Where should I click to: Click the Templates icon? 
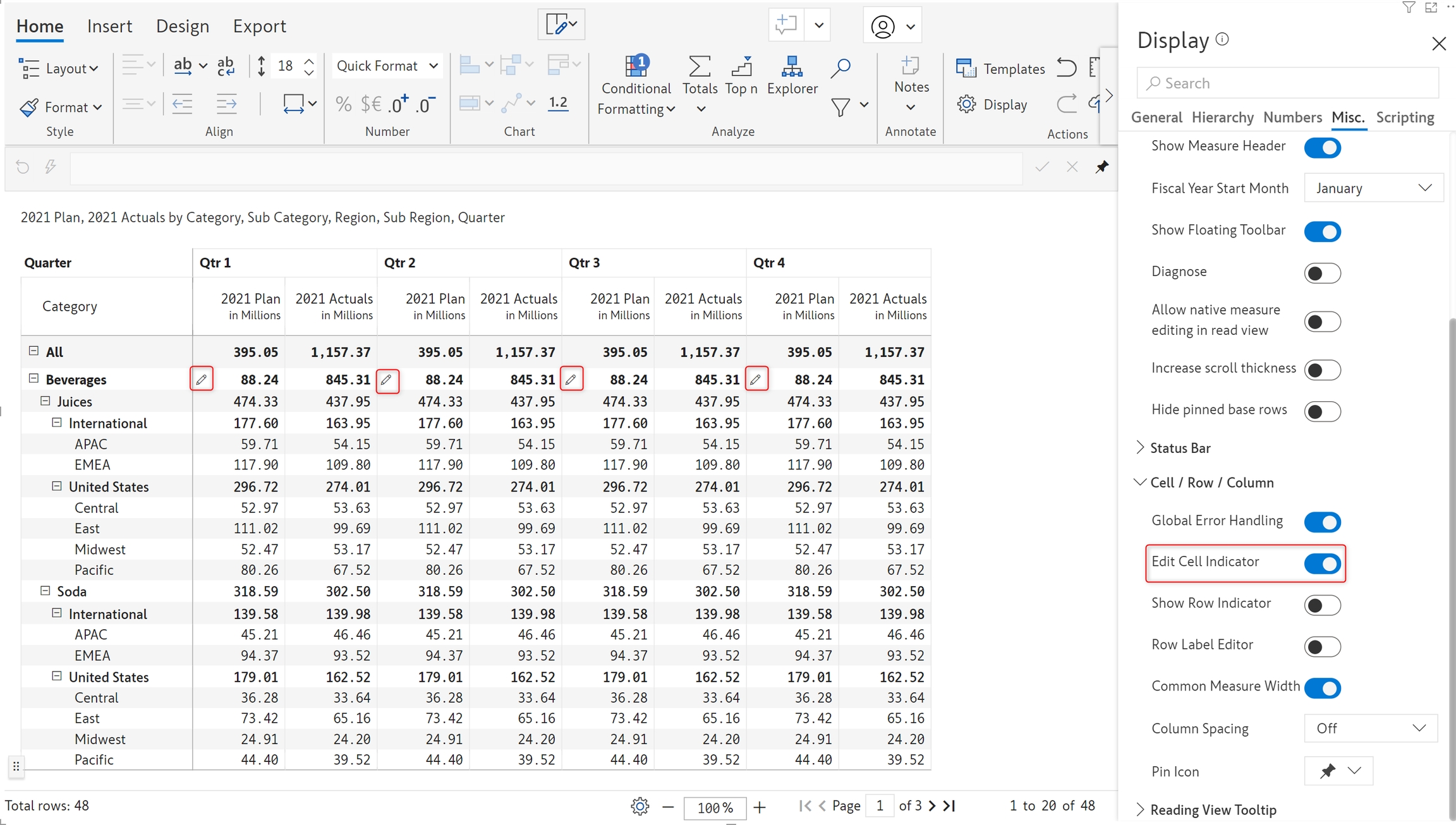966,68
